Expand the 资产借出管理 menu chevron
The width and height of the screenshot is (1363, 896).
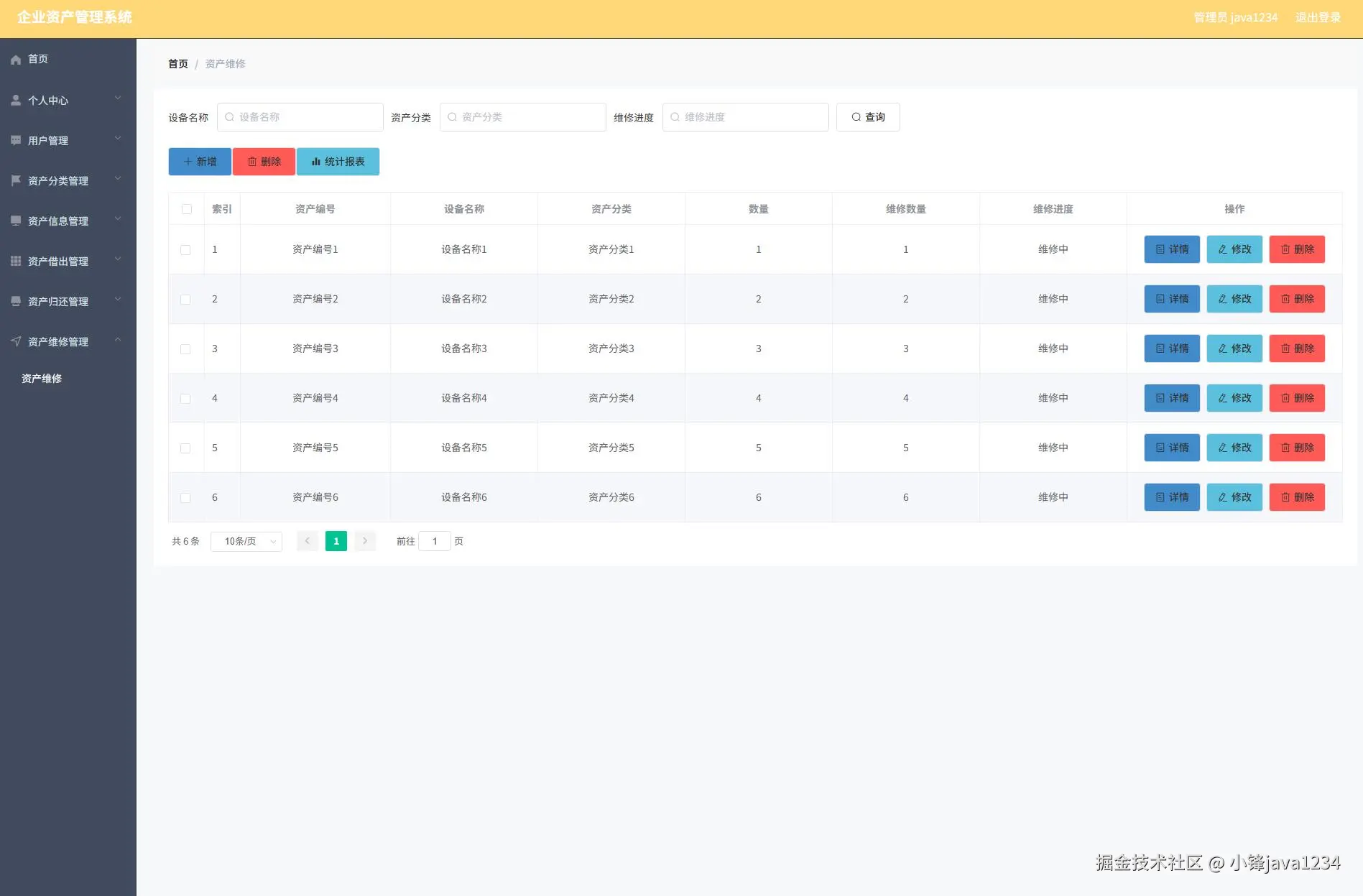coord(118,259)
